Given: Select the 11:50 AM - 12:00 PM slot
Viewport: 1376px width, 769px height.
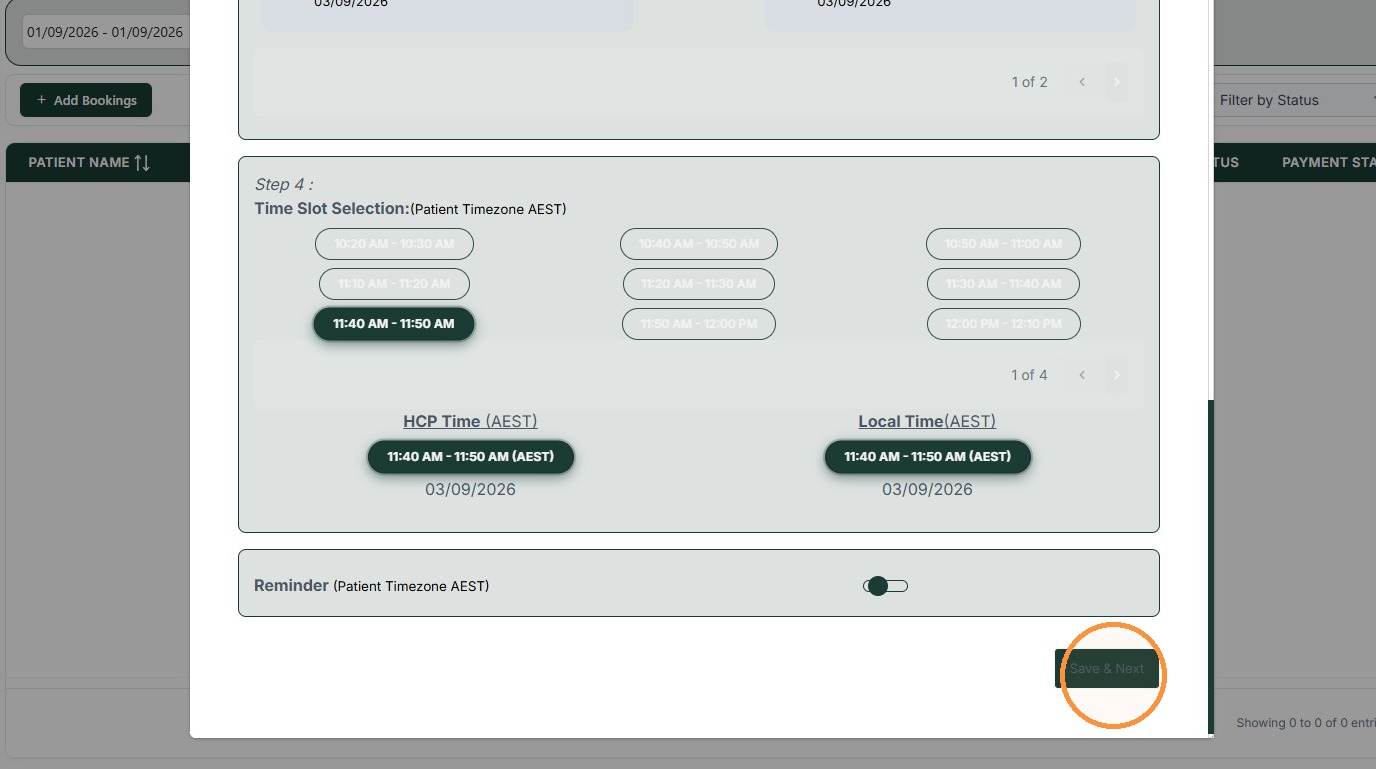Looking at the screenshot, I should pos(699,324).
